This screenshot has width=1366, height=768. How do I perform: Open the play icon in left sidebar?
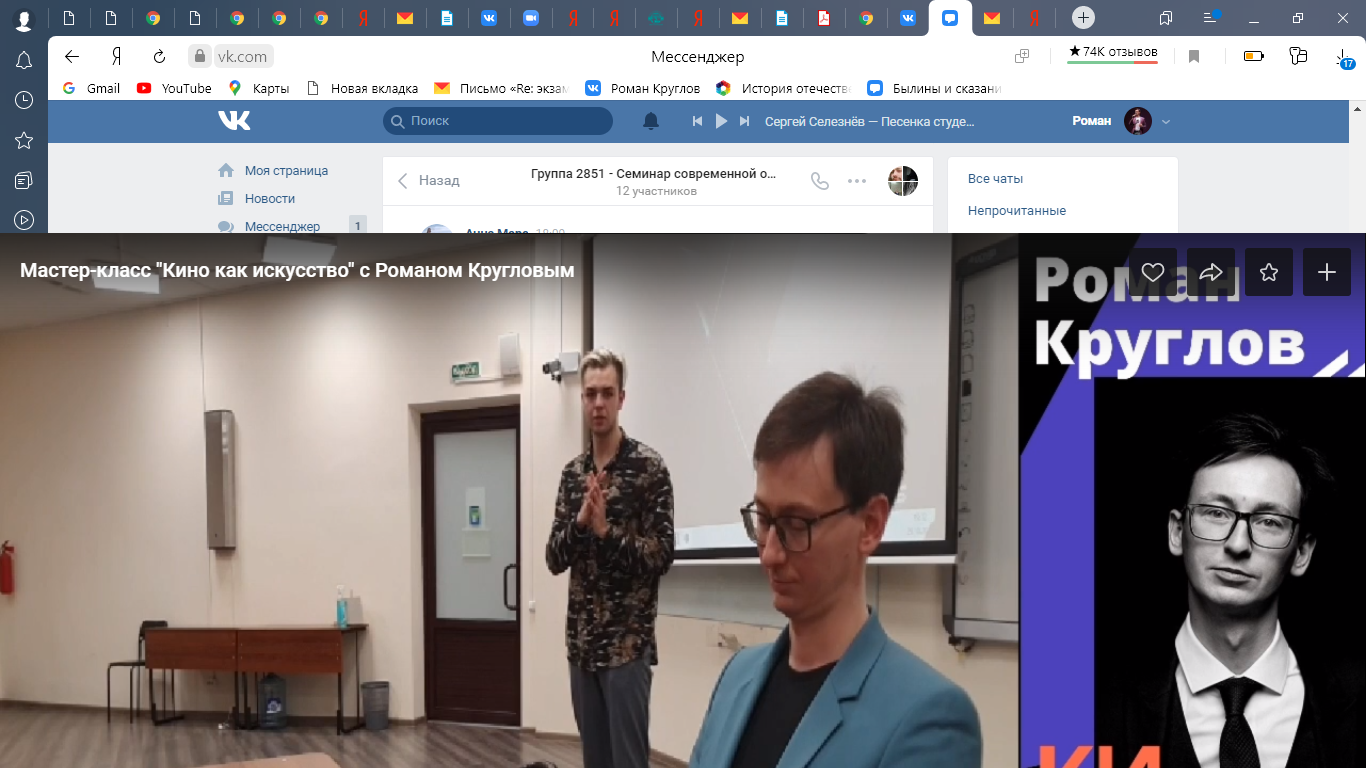pyautogui.click(x=23, y=220)
